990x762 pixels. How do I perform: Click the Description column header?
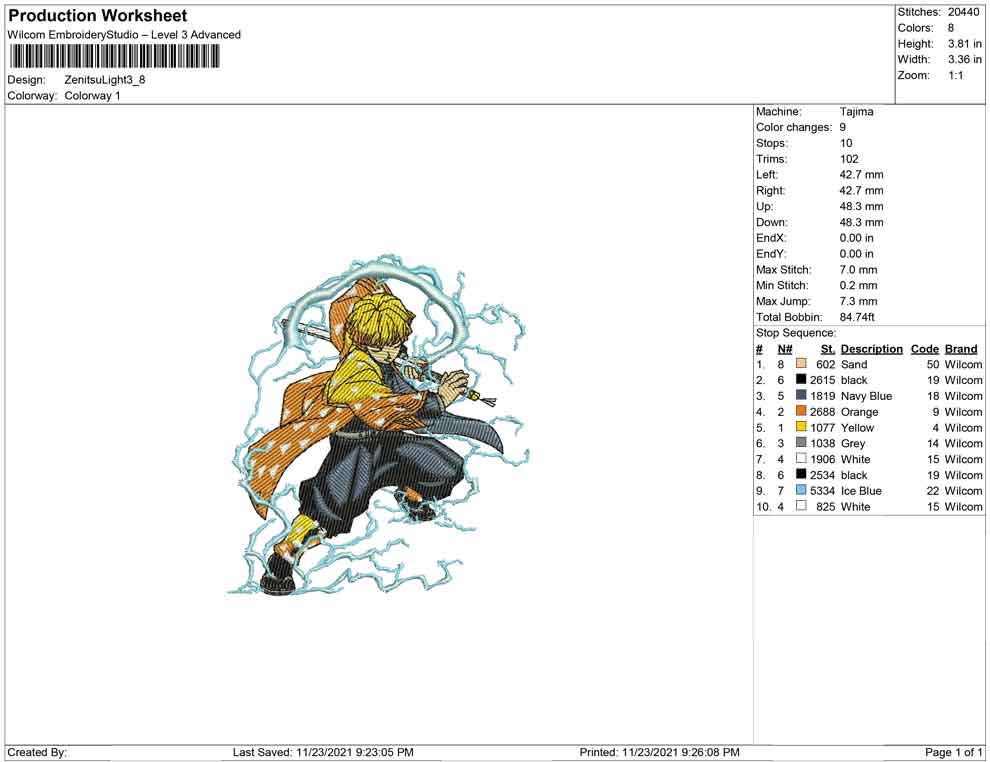[871, 349]
